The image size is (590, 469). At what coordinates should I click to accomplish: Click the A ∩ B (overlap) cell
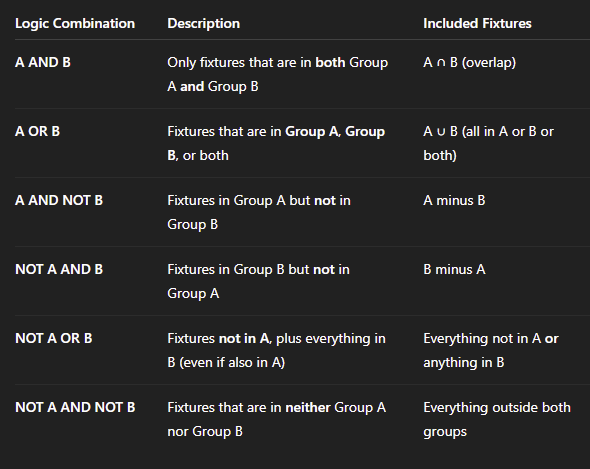[470, 62]
